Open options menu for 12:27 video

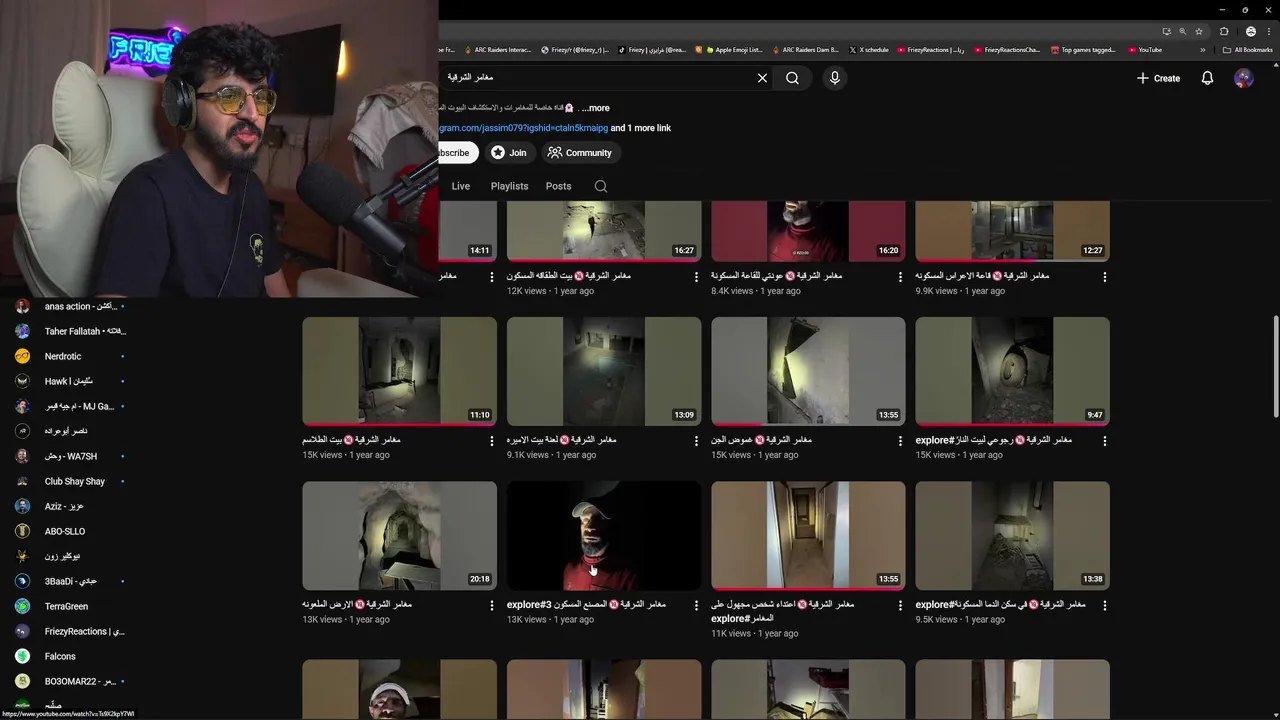pos(1105,277)
